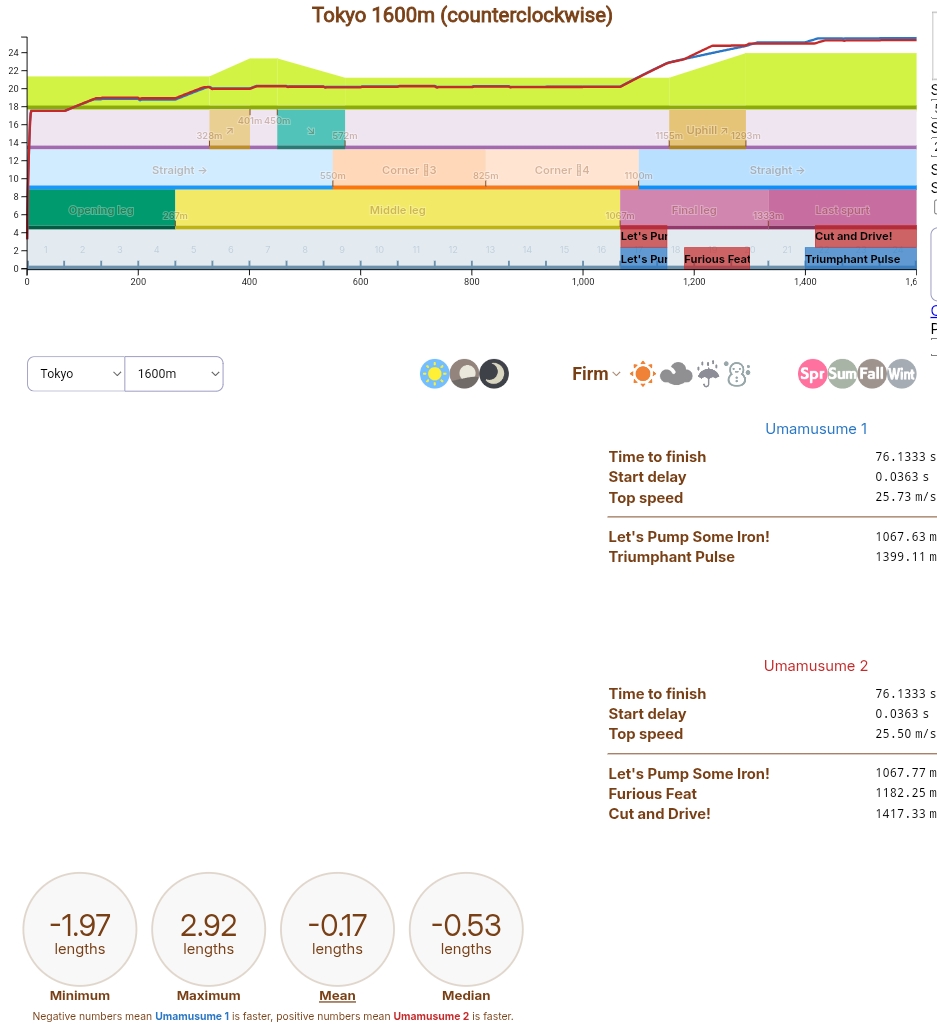Image resolution: width=937 pixels, height=1033 pixels.
Task: Click the Corner 3 chart section
Action: [409, 169]
